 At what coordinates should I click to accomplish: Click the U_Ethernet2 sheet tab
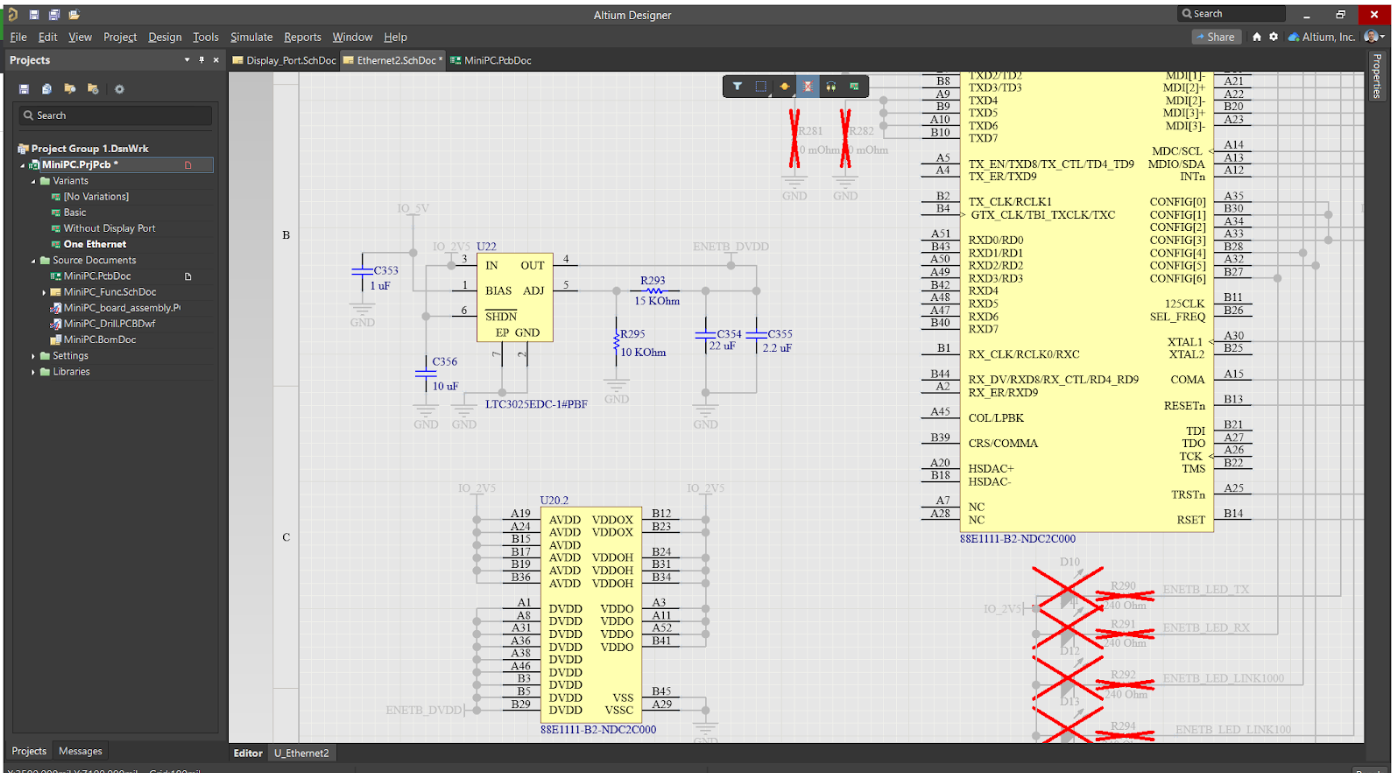coord(302,753)
